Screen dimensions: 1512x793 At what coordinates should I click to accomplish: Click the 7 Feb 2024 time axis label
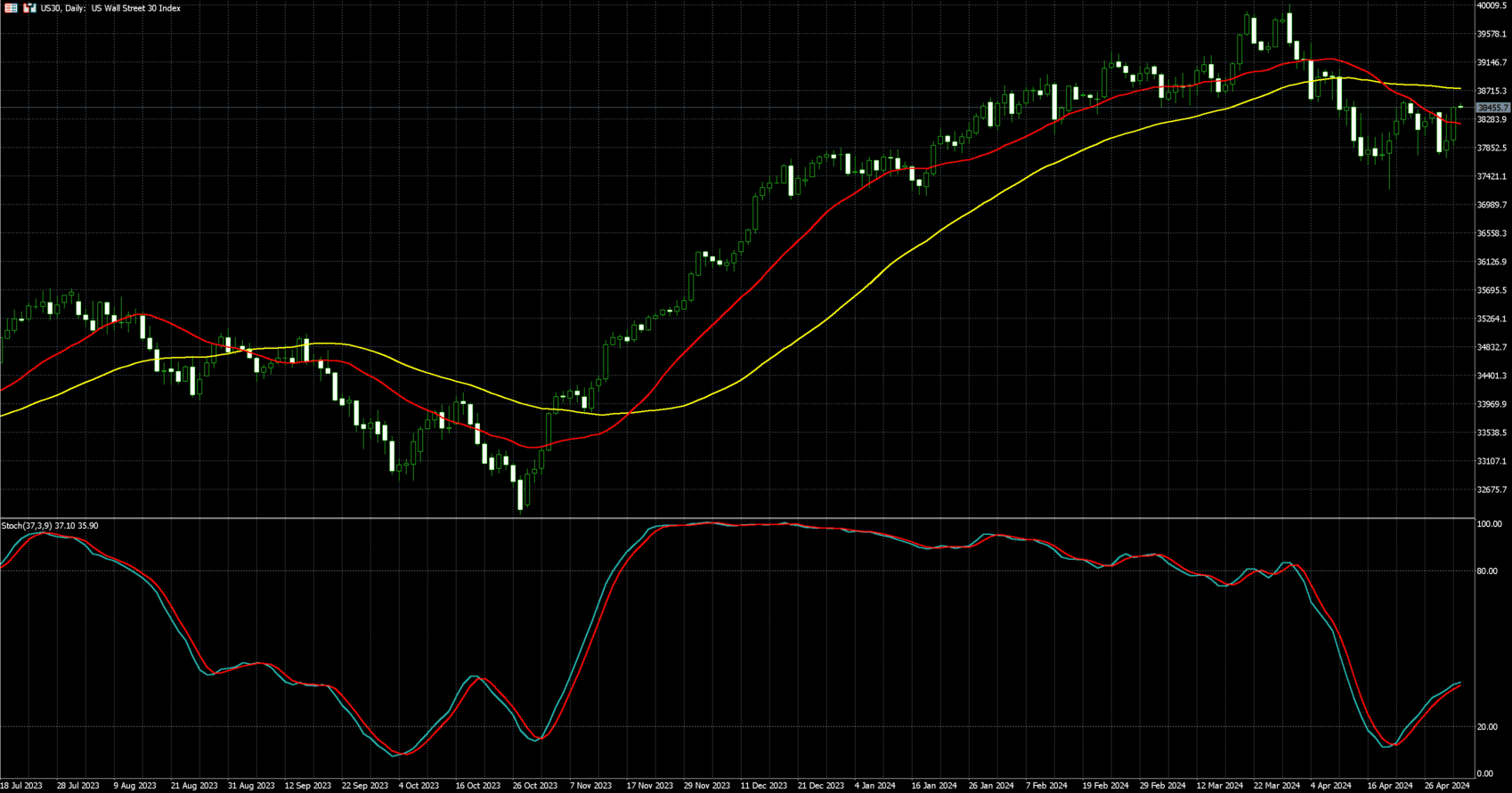point(1045,786)
